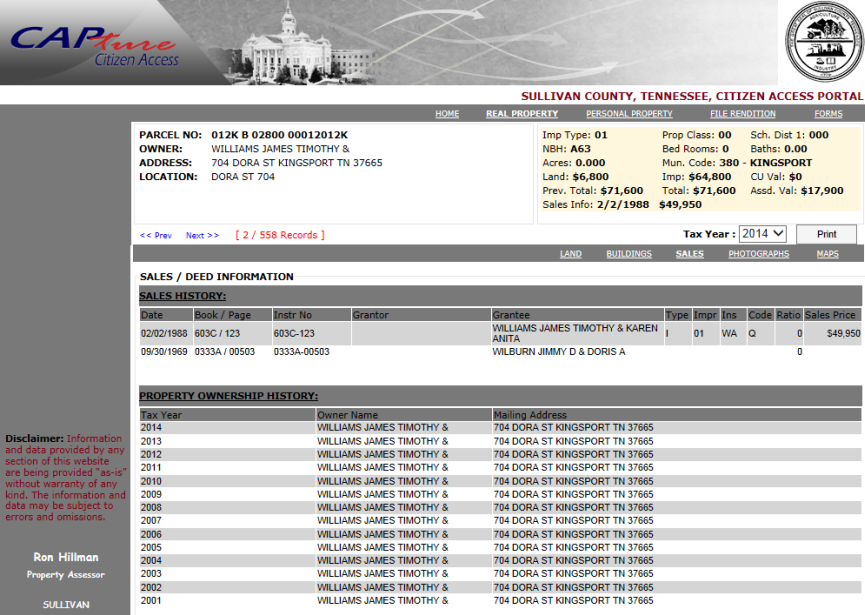
Task: Click the Ratio column header
Action: tap(789, 315)
